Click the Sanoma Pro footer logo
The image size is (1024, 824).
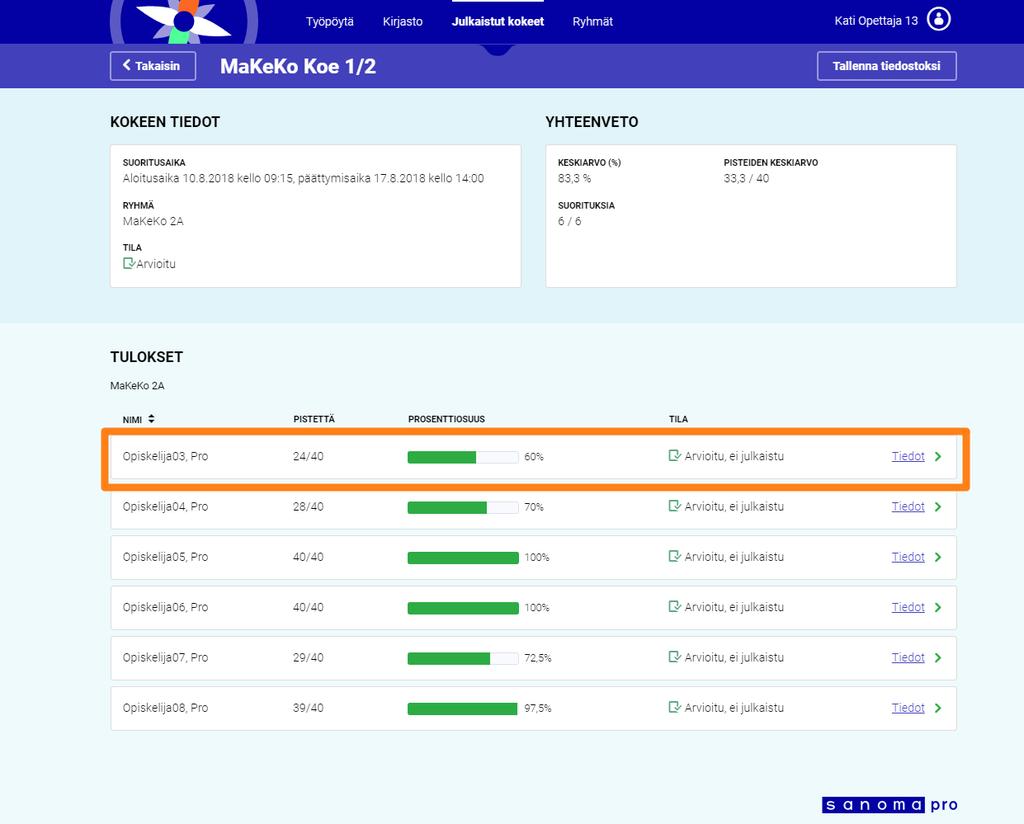pyautogui.click(x=889, y=805)
